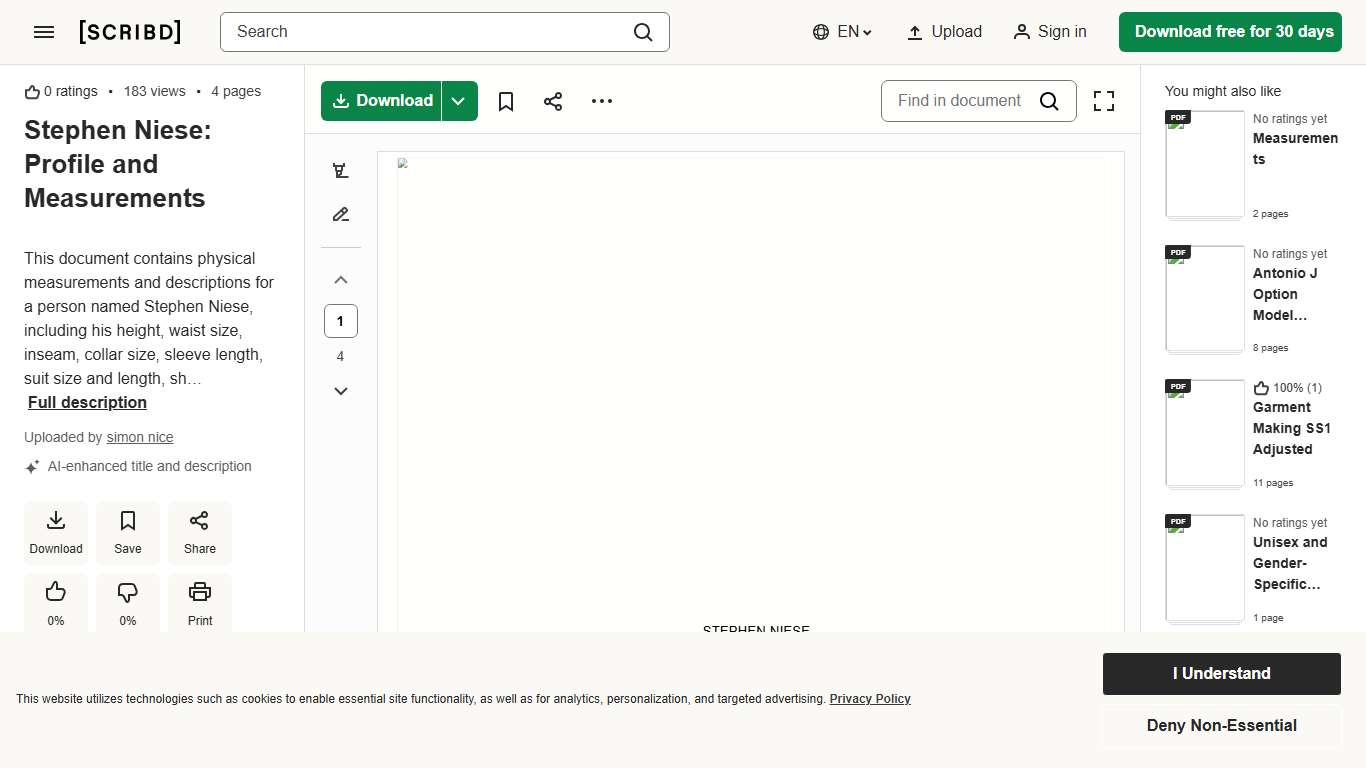Select the pencil annotate tool
The width and height of the screenshot is (1366, 768).
click(x=341, y=214)
